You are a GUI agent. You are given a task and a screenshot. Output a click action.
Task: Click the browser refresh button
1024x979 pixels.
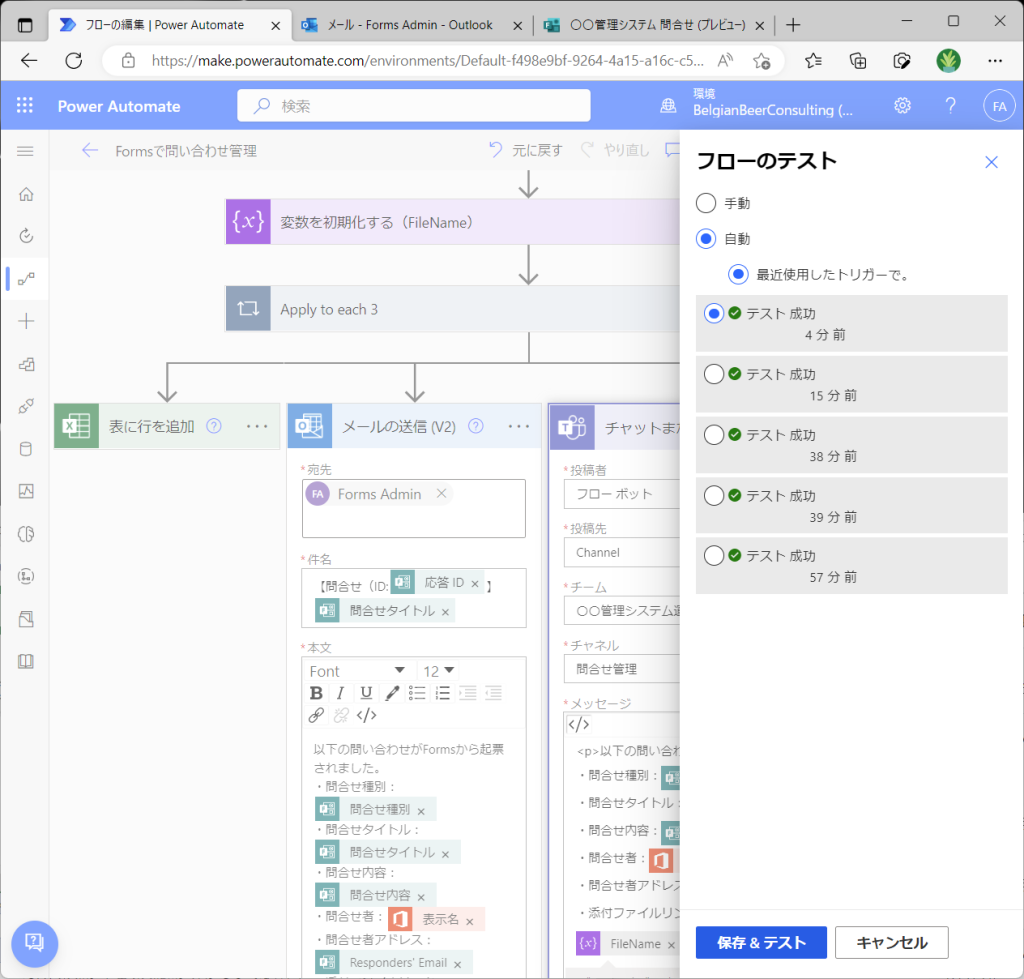click(74, 61)
